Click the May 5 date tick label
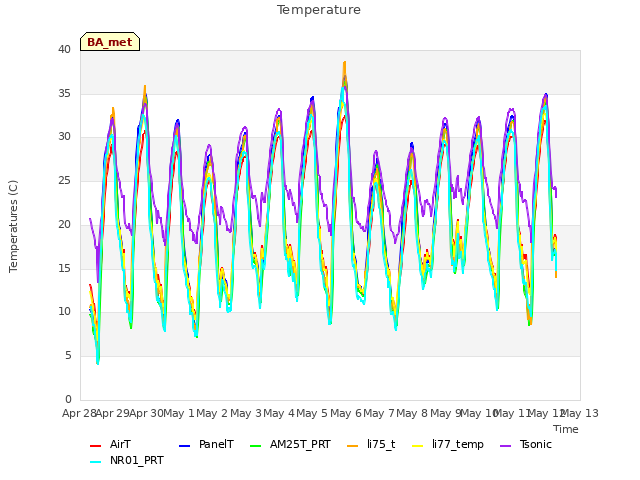The height and width of the screenshot is (480, 640). [x=312, y=413]
